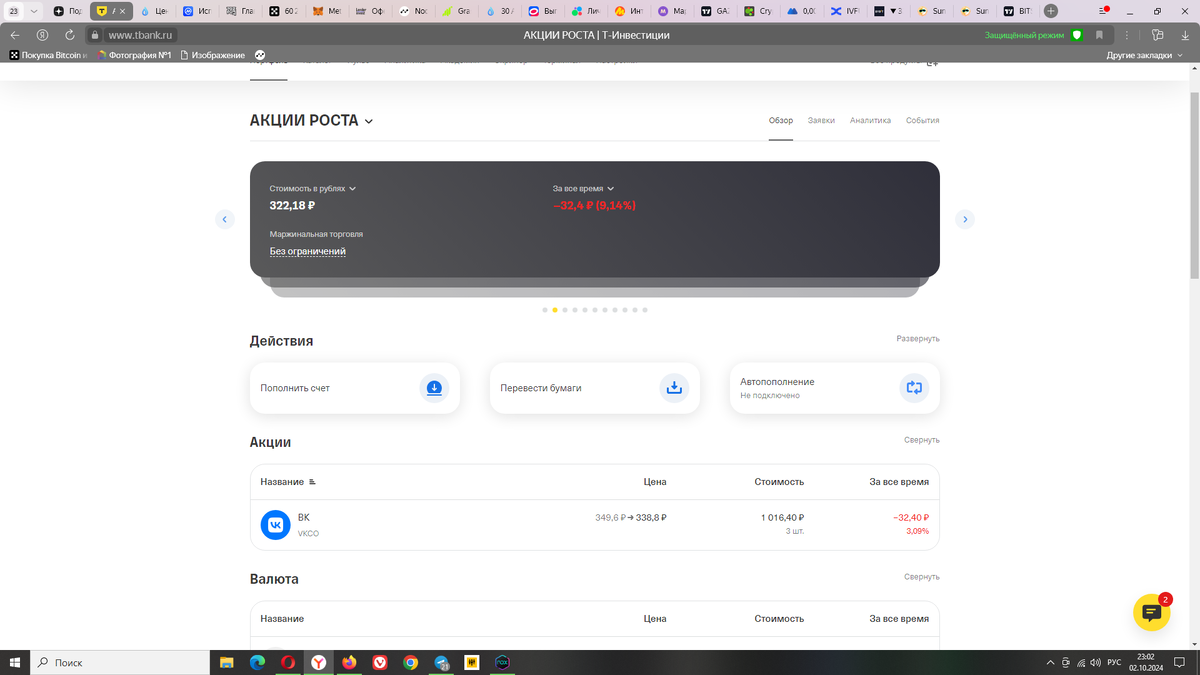The height and width of the screenshot is (675, 1200).
Task: Open the VK stock logo icon
Action: click(x=275, y=525)
